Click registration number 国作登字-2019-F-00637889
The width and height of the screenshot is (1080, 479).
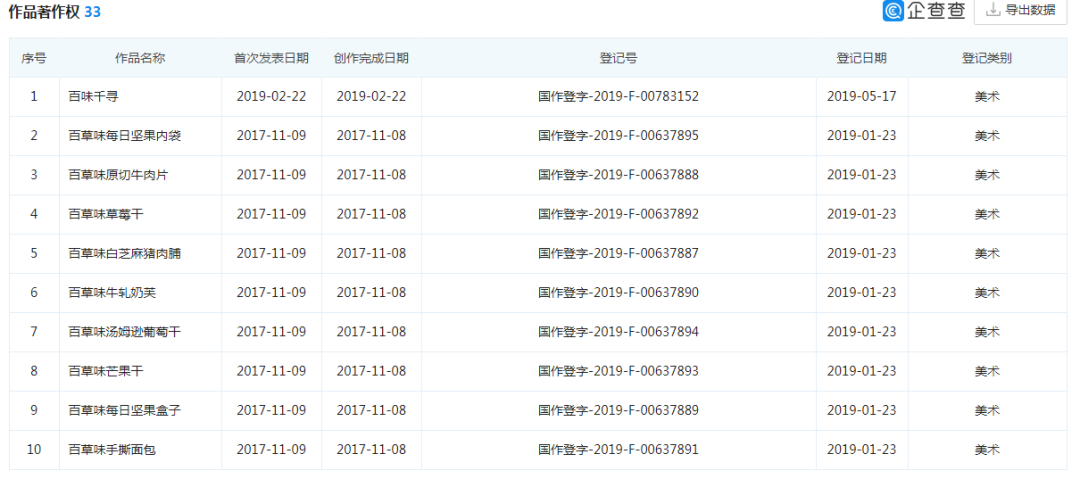(x=619, y=411)
